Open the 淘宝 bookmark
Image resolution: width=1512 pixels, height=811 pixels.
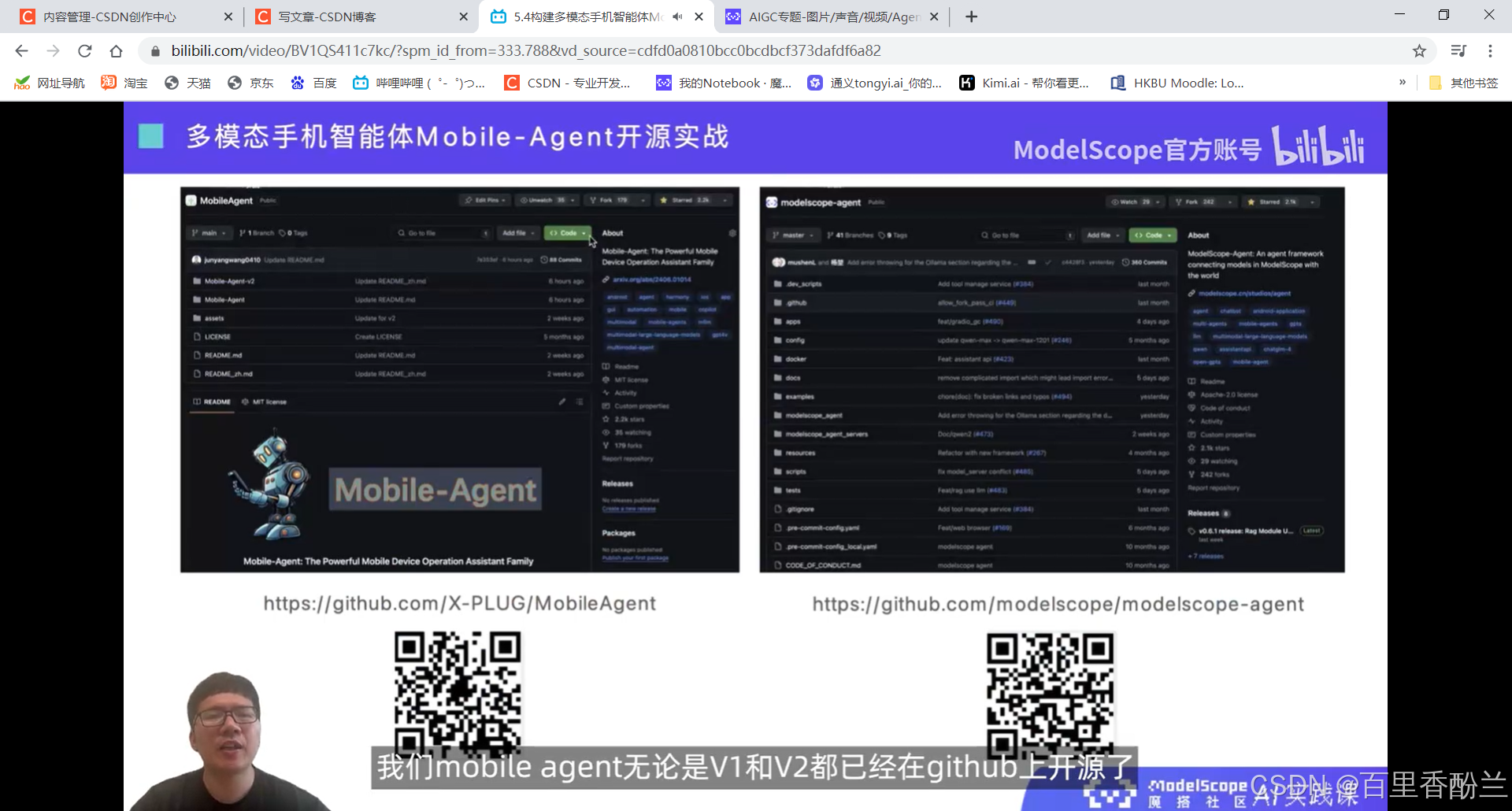124,83
